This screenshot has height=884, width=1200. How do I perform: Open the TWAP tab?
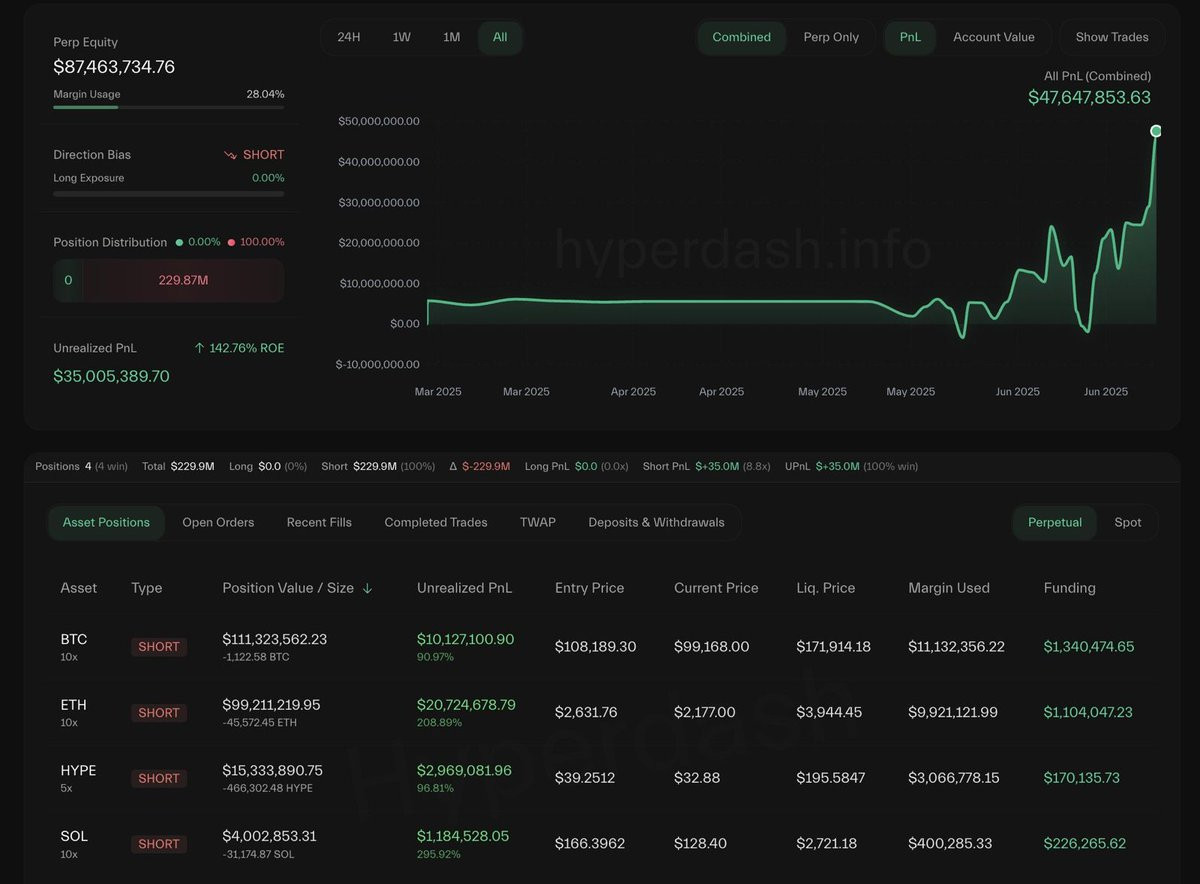(538, 522)
